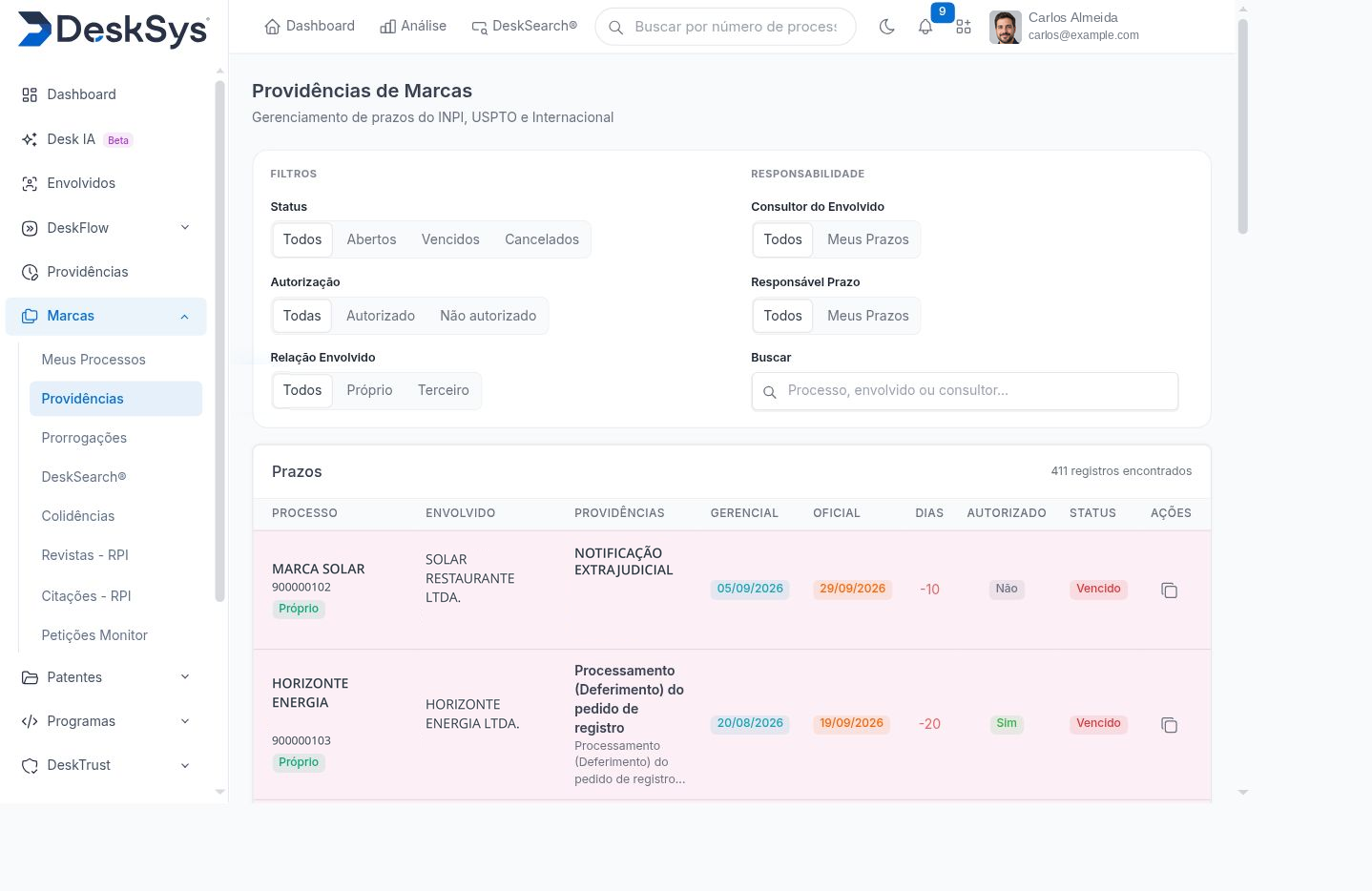Open Dashboard in top navigation
Image resolution: width=1372 pixels, height=891 pixels.
click(309, 27)
